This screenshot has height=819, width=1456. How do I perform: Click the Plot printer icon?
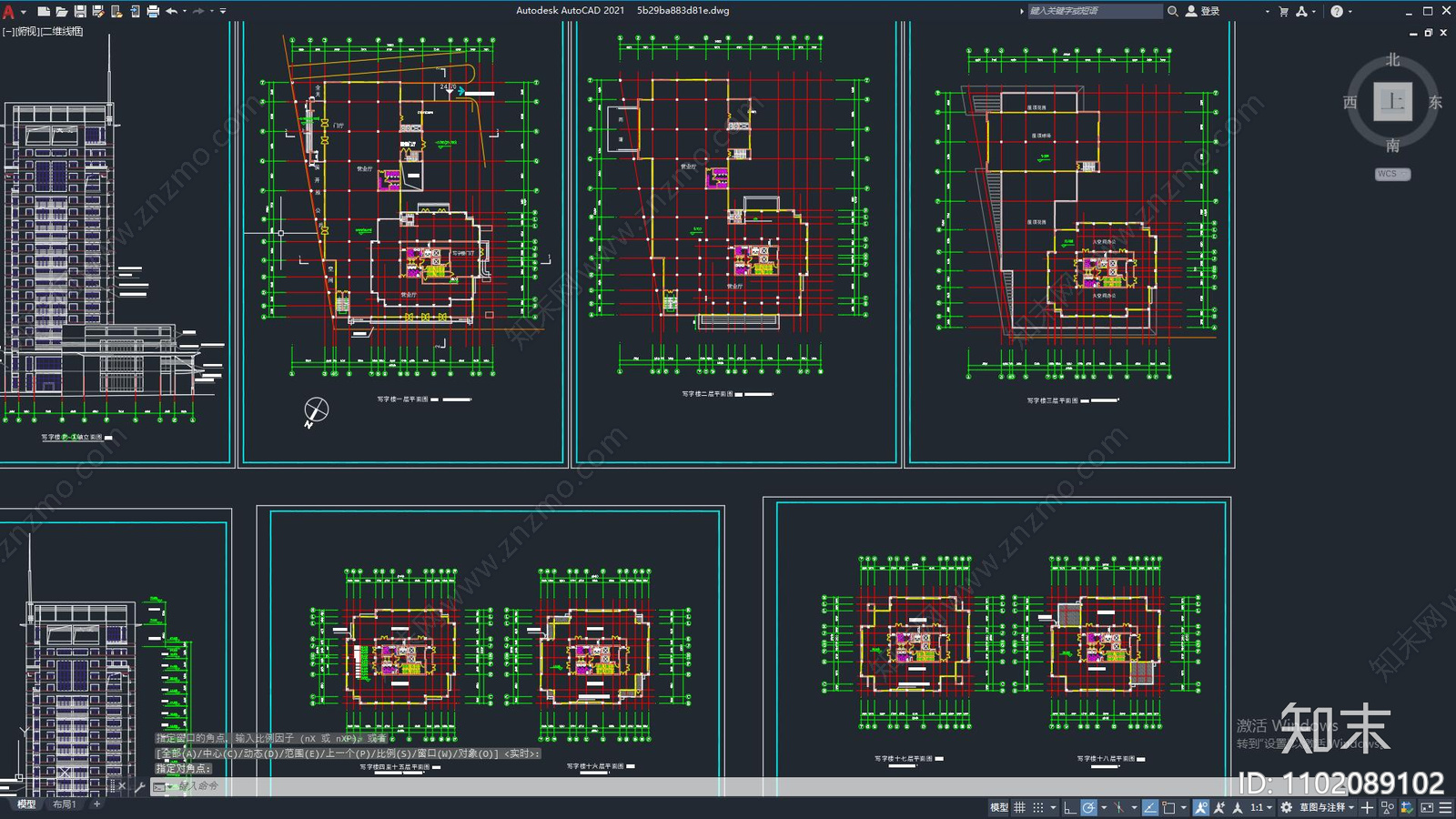click(x=153, y=12)
